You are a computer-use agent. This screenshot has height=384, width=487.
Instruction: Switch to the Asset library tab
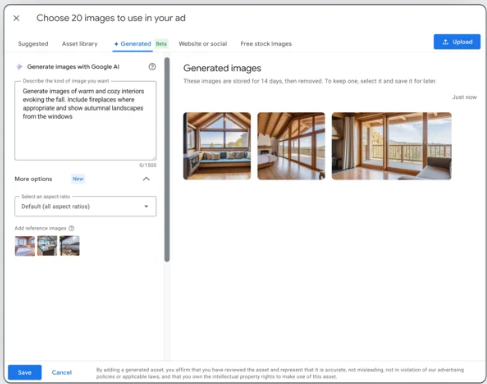point(80,44)
